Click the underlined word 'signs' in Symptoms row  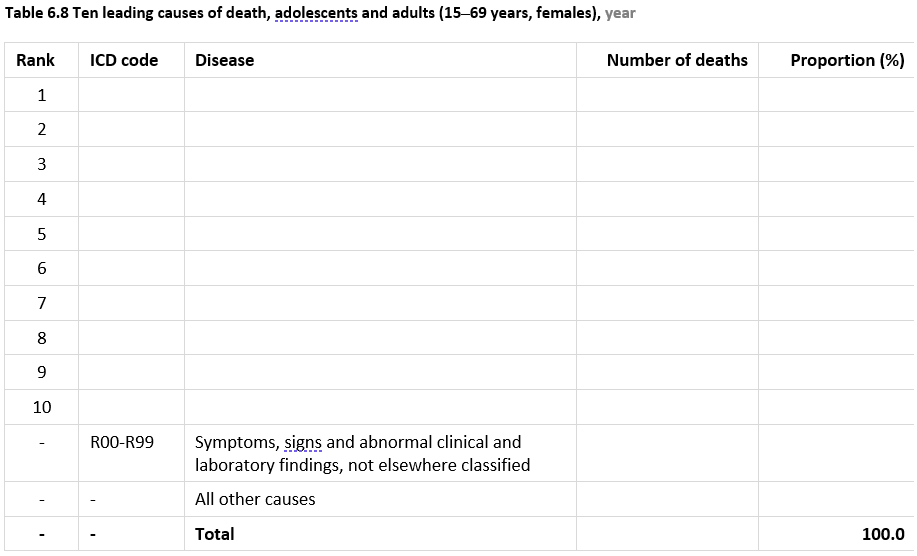[303, 442]
